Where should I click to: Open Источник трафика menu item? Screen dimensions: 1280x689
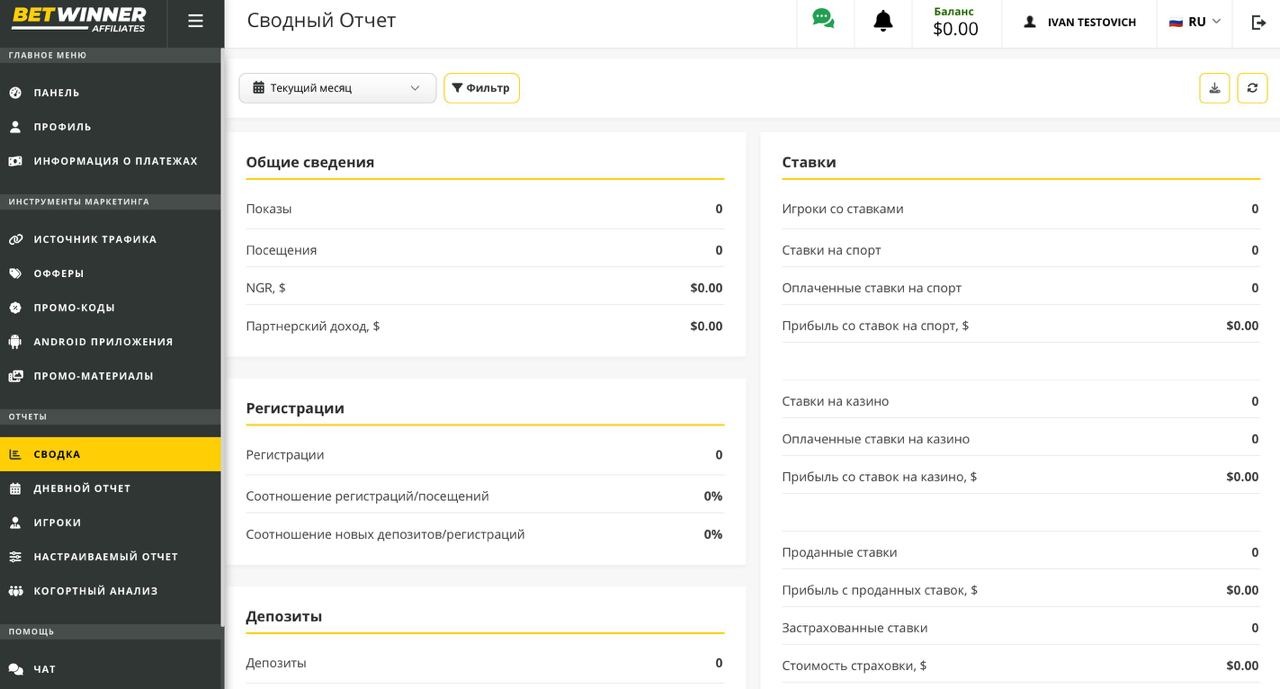click(95, 240)
